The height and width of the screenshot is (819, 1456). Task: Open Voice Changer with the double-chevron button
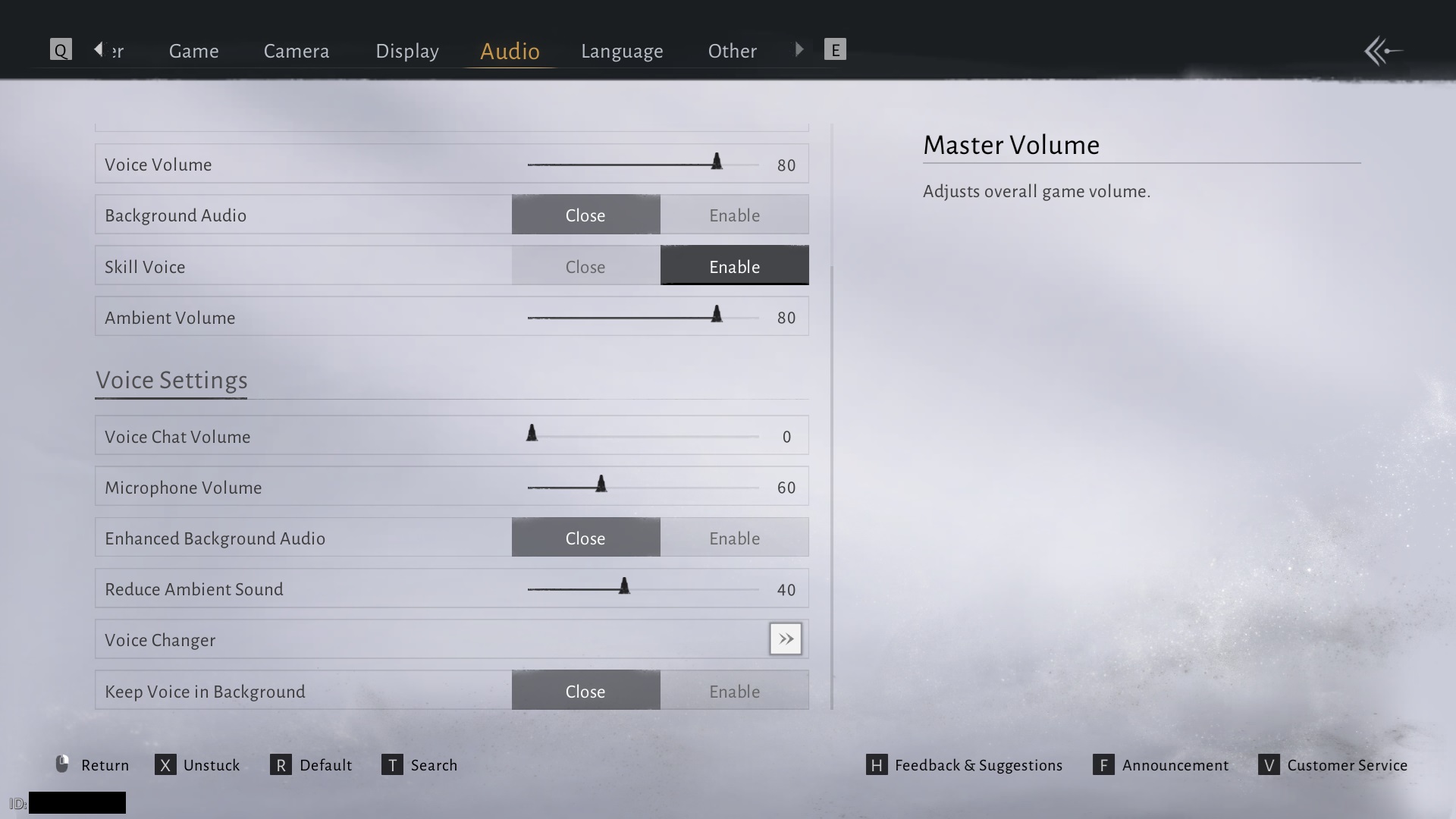tap(786, 639)
